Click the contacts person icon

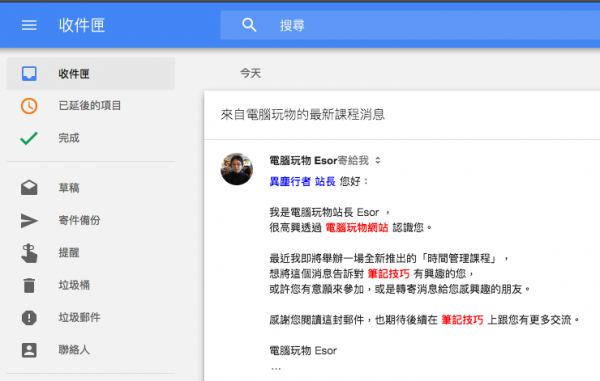pos(29,350)
